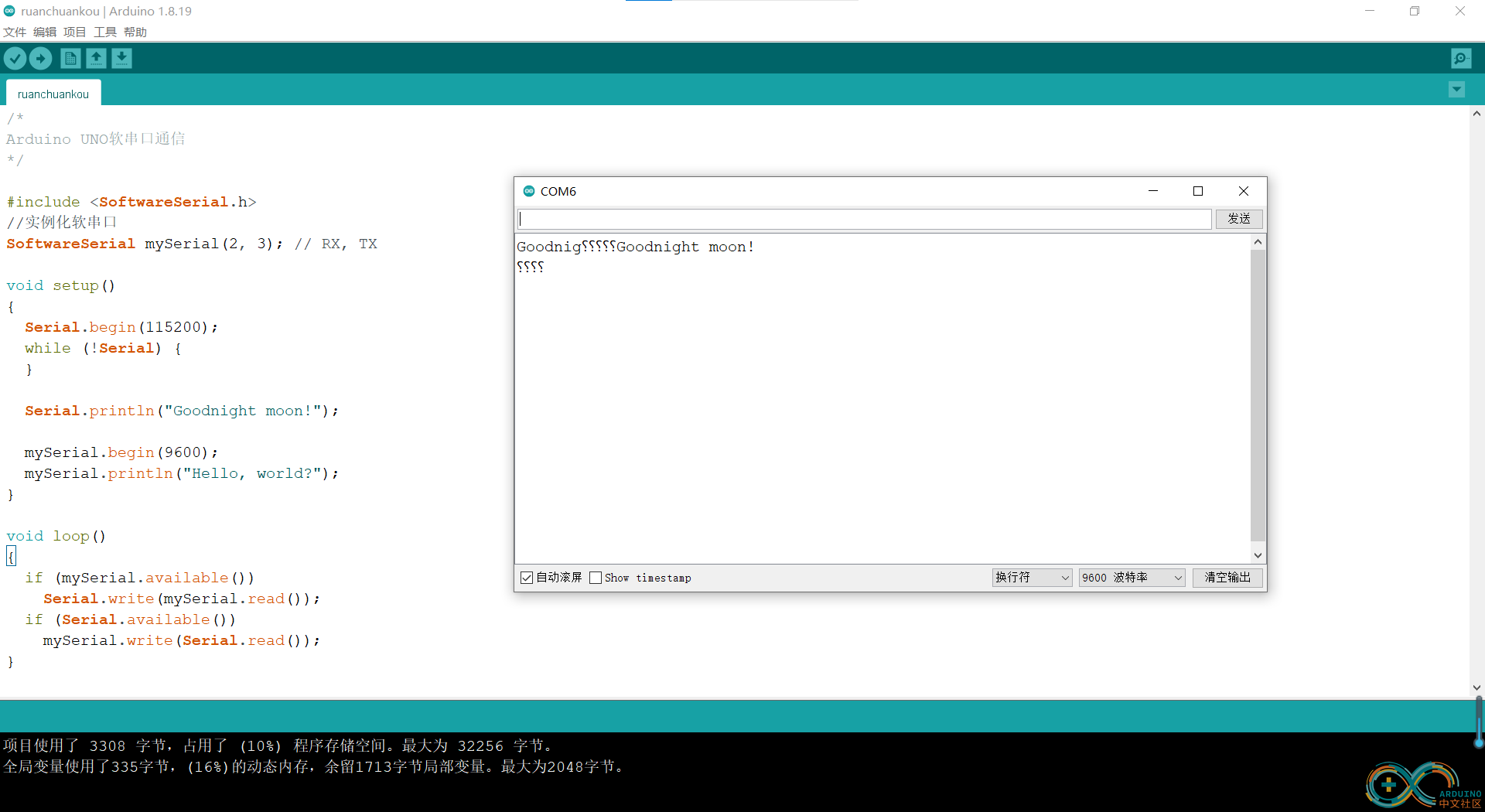Click the serial send input field

tap(864, 219)
